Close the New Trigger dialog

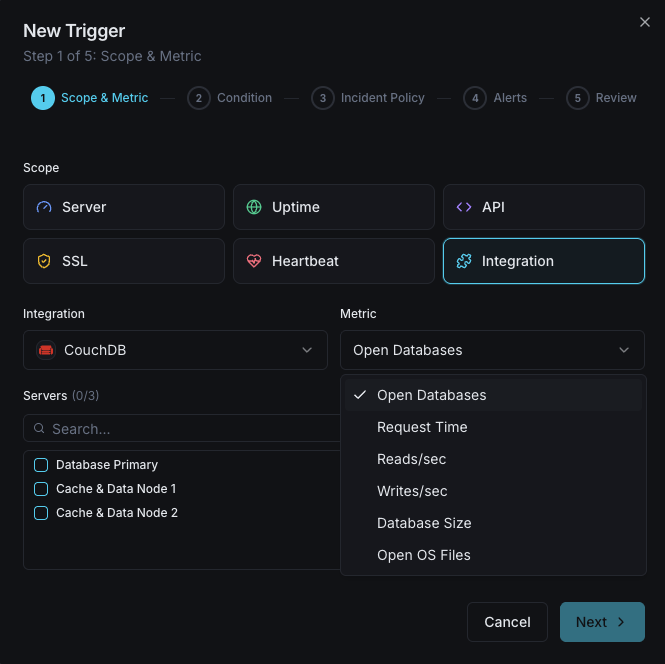click(645, 22)
